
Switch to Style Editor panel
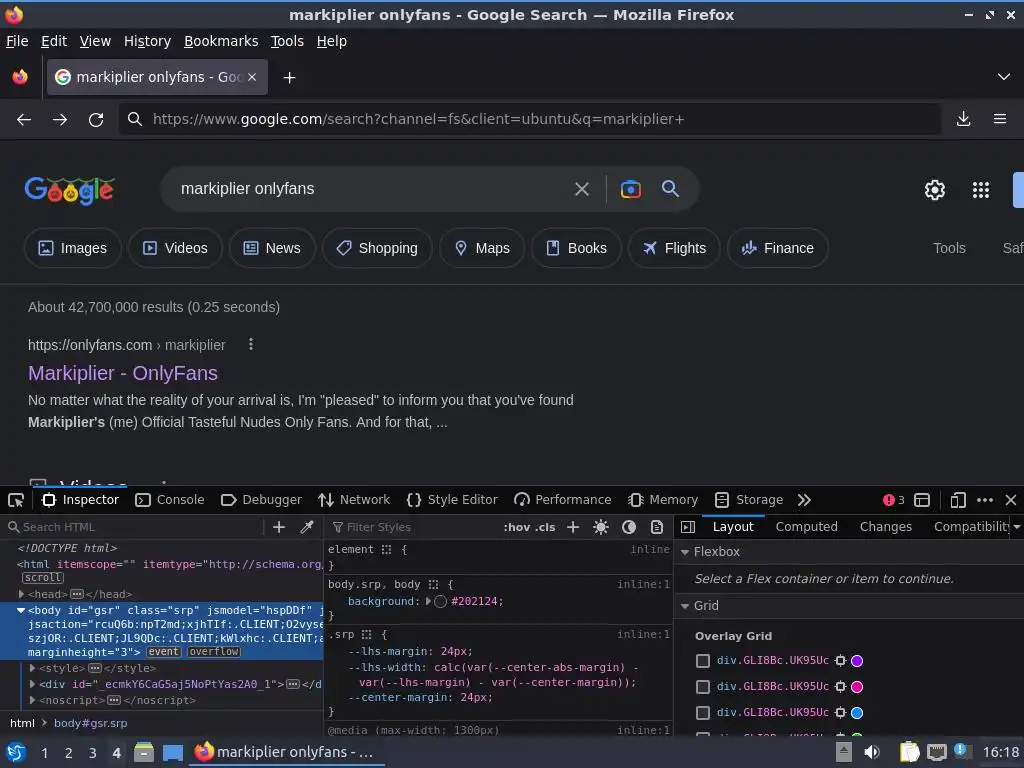click(452, 500)
